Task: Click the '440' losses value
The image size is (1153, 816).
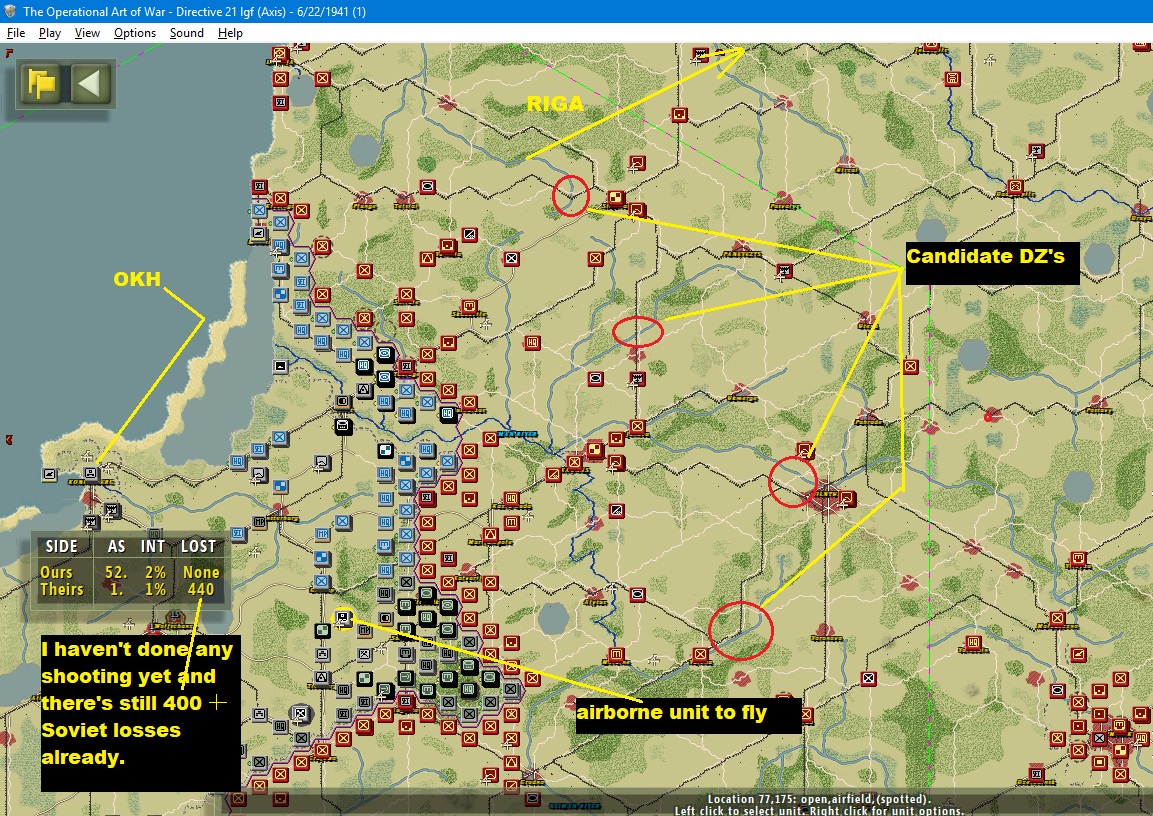Action: pyautogui.click(x=201, y=590)
